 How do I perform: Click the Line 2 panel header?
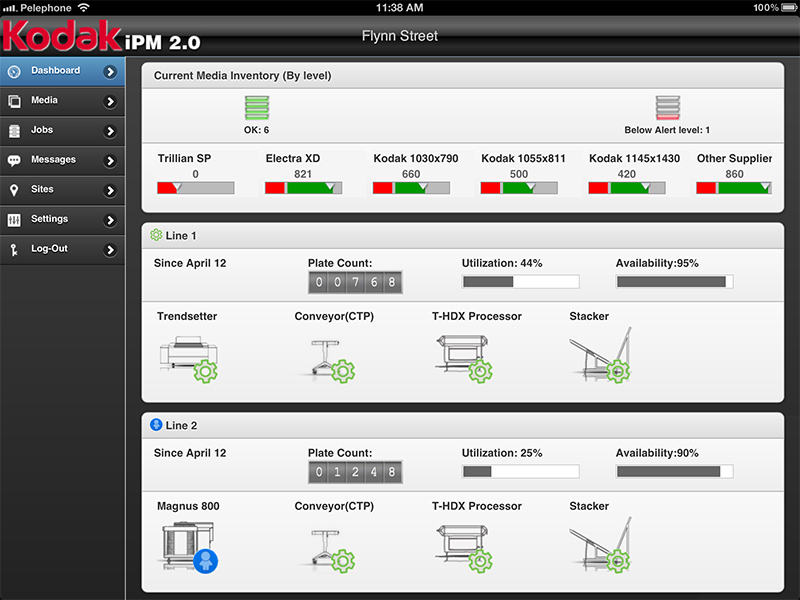(463, 426)
